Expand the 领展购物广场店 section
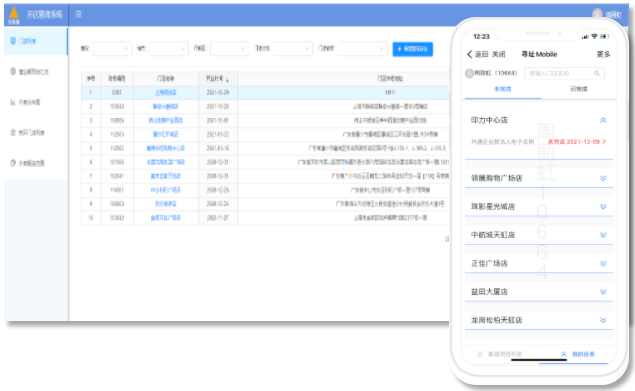The image size is (635, 391). 603,178
